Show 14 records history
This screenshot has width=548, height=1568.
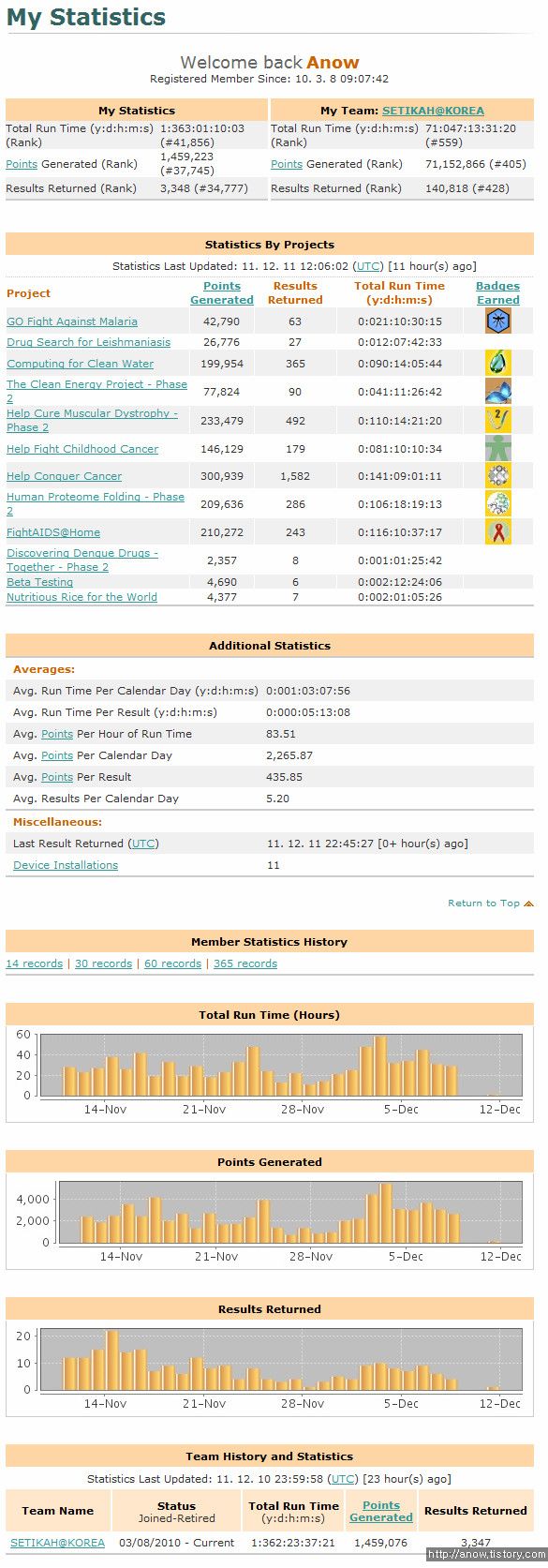35,963
